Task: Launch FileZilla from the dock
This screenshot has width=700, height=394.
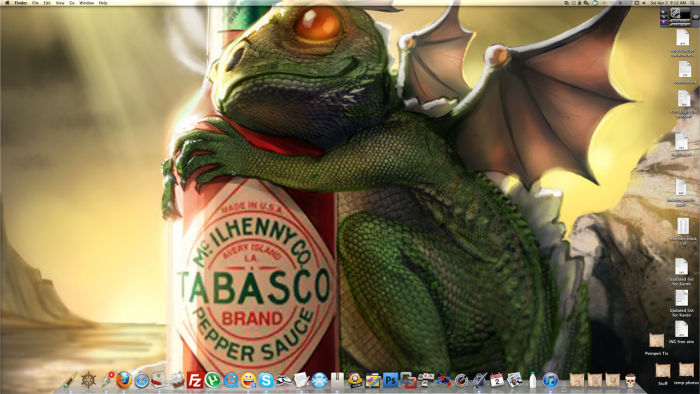Action: pos(195,381)
